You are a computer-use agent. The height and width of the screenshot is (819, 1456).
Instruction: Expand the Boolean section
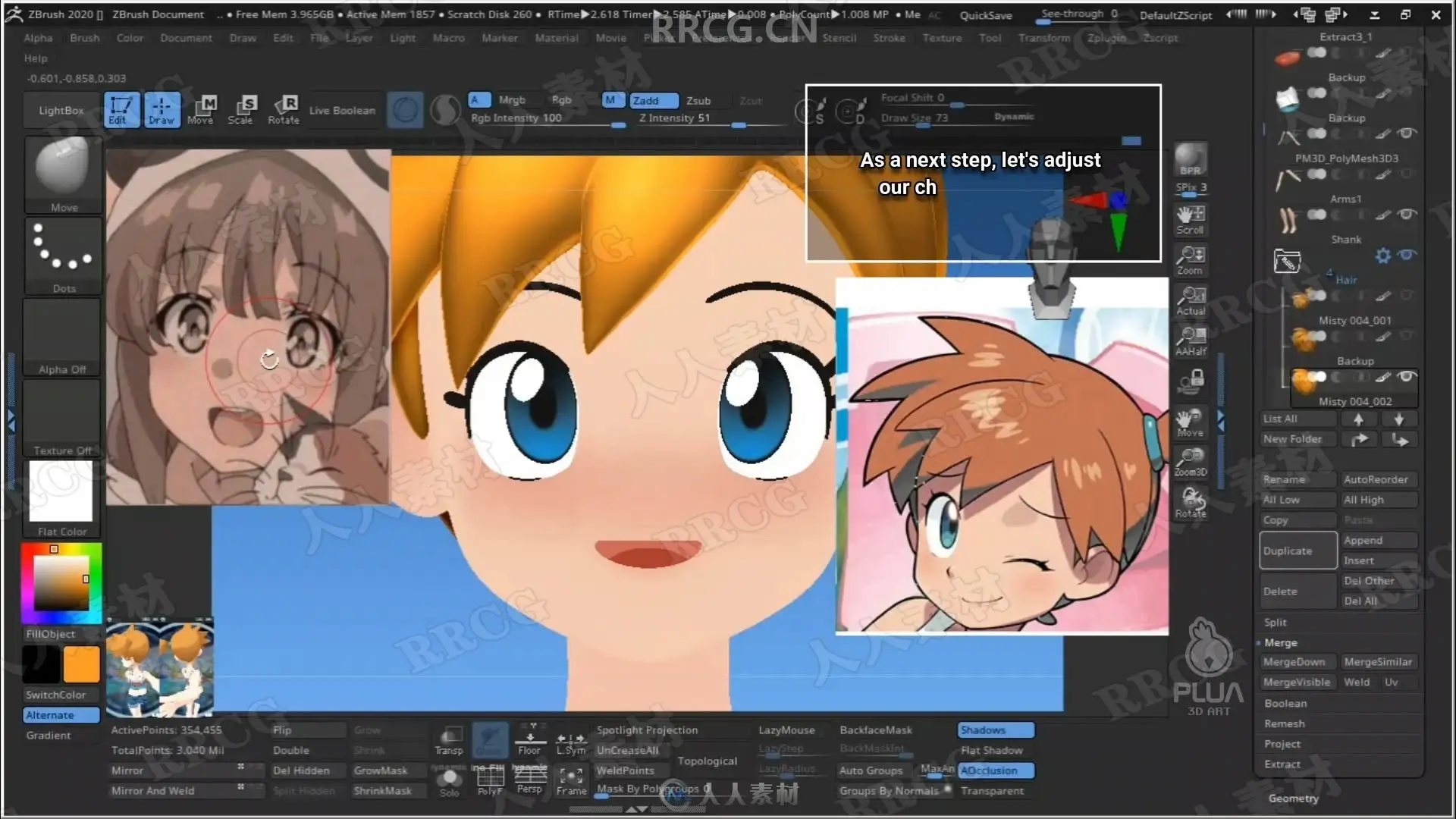coord(1285,703)
